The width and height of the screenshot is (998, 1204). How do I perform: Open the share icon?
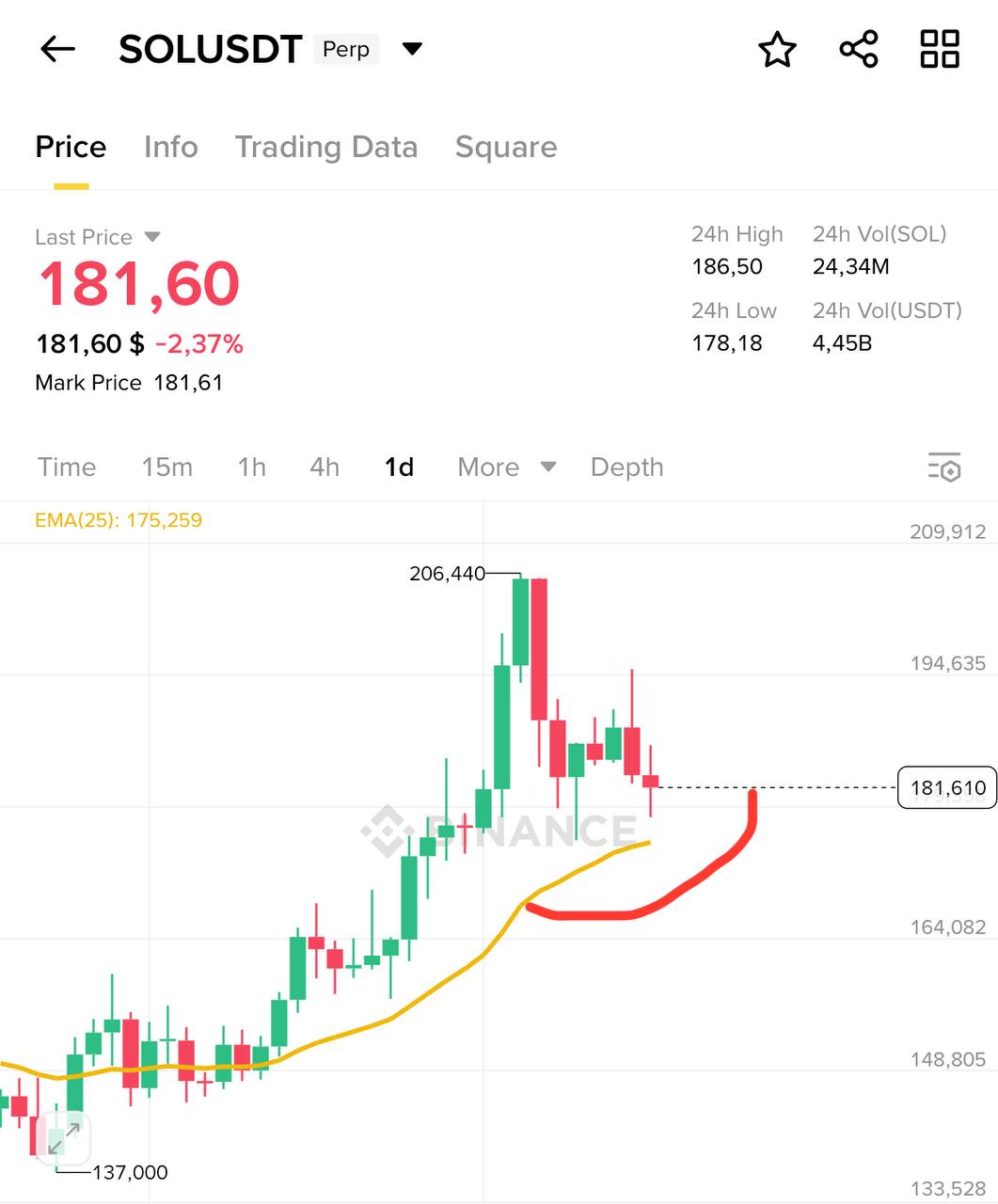[858, 49]
